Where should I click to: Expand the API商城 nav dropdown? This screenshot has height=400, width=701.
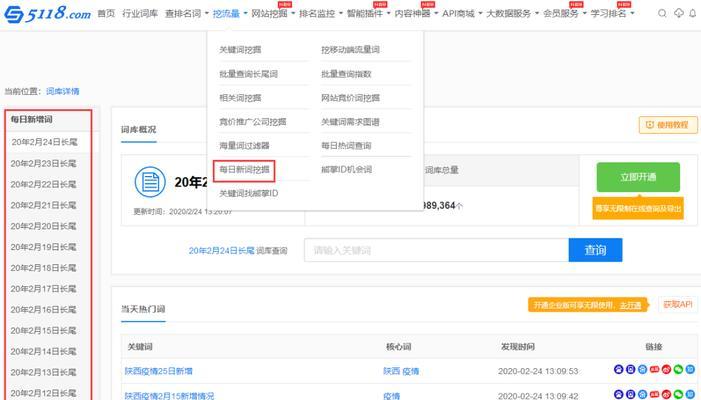(462, 13)
